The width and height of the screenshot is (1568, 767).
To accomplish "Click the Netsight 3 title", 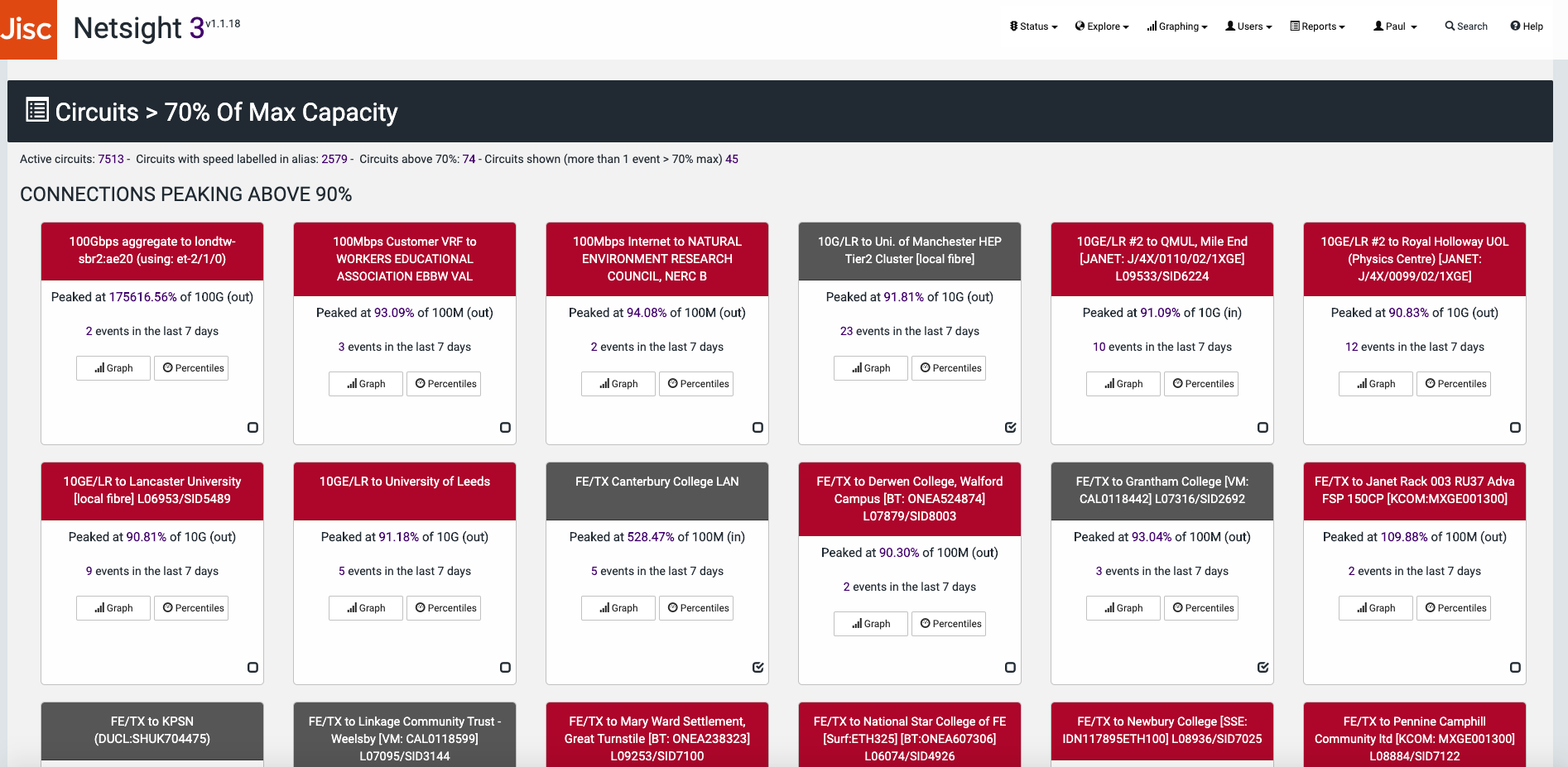I will point(138,28).
